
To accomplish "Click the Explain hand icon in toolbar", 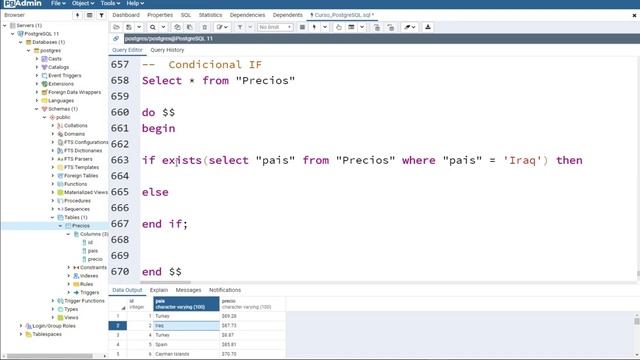I will pyautogui.click(x=339, y=27).
